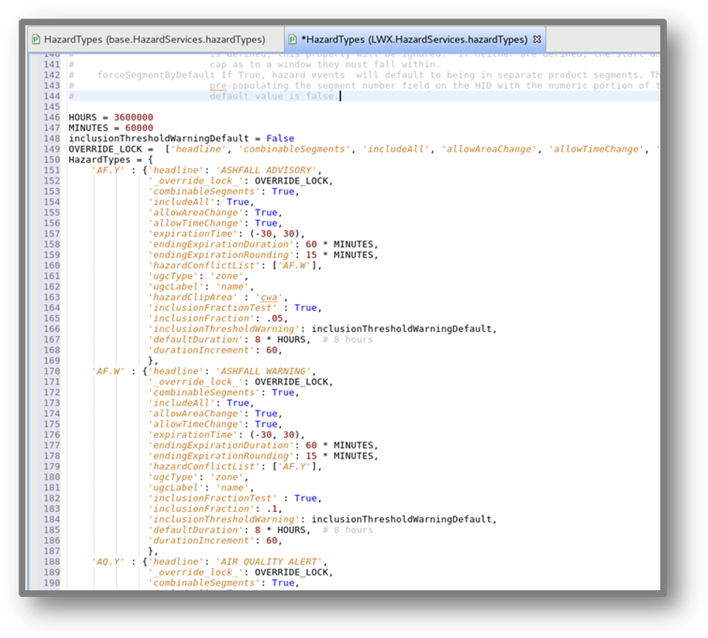Screen dimensions: 708x638
Task: Click 'inclusionFractionTest' key on line 182
Action: coord(213,498)
